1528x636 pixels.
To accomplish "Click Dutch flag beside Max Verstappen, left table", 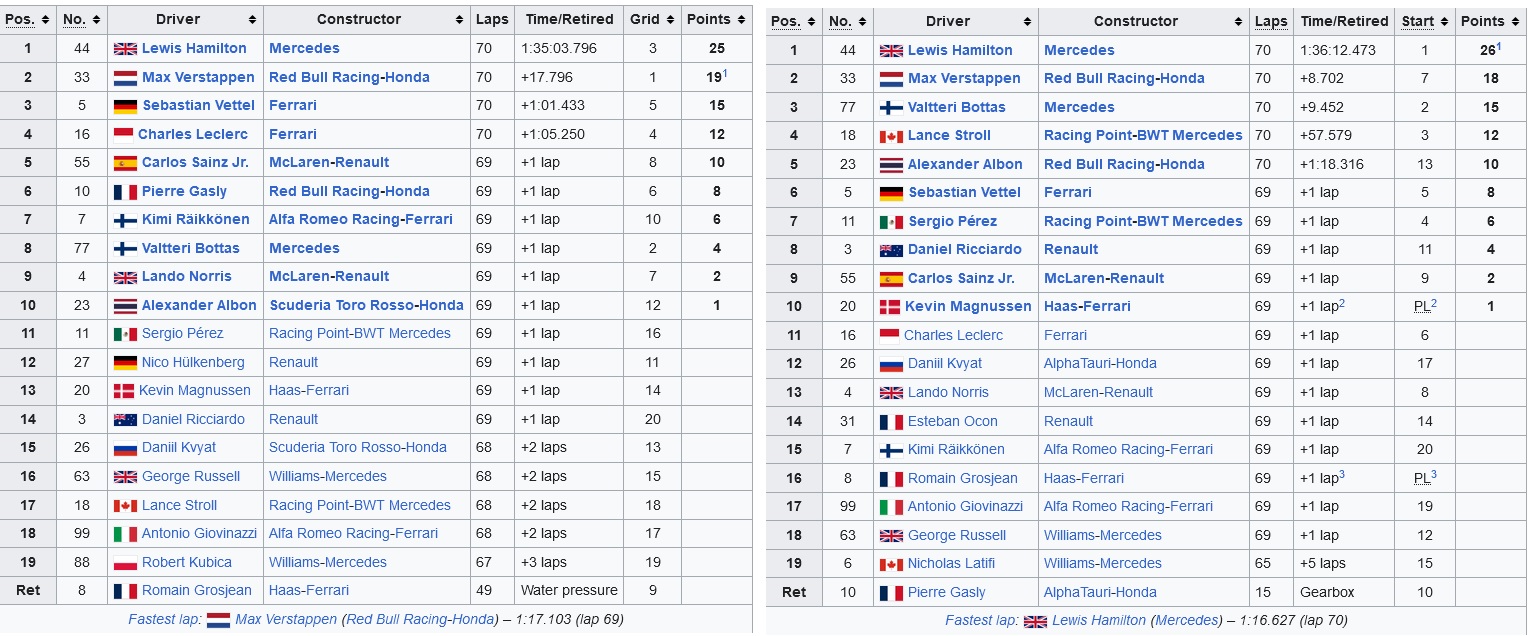I will pos(125,77).
